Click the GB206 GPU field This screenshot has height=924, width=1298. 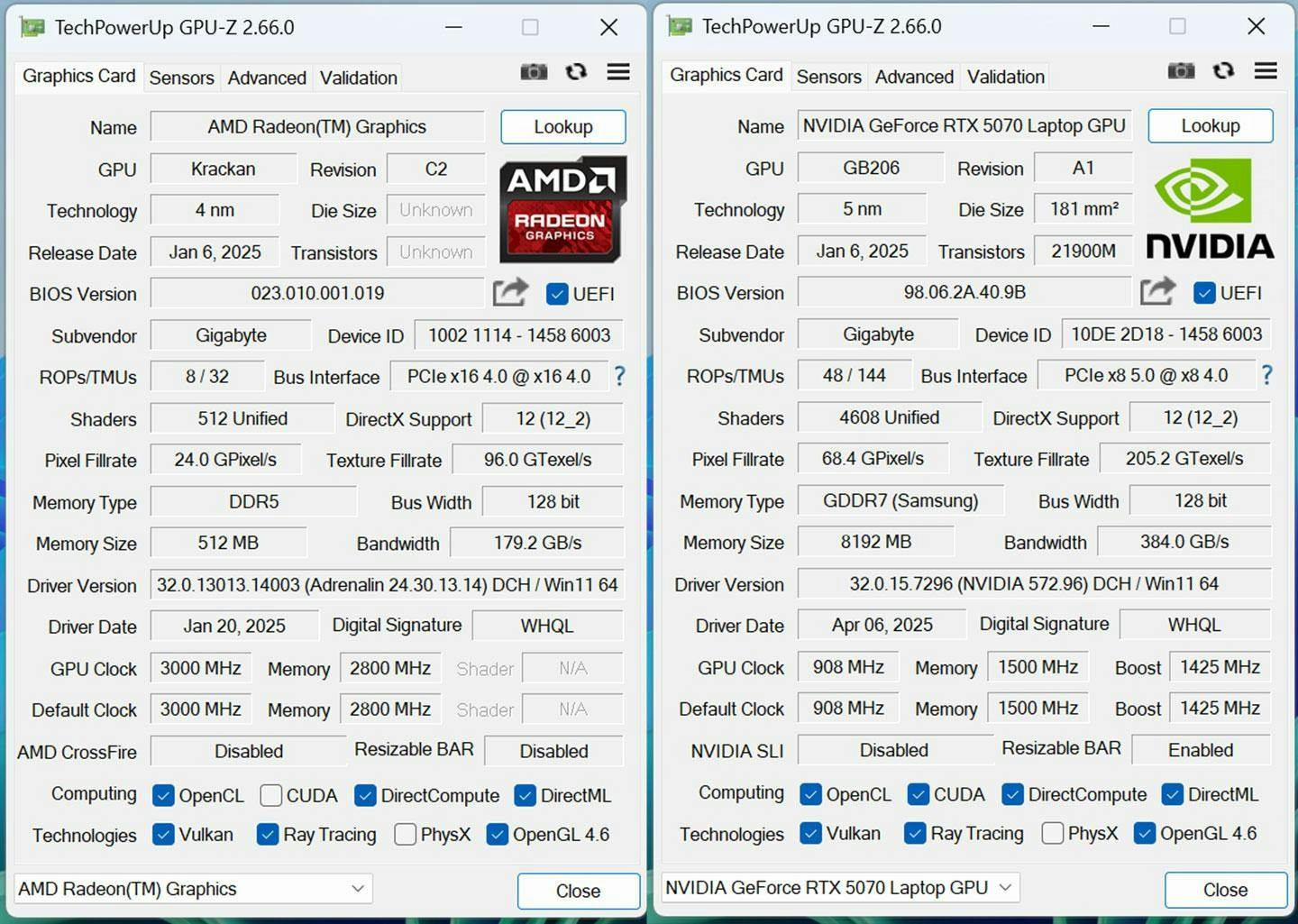[x=871, y=168]
